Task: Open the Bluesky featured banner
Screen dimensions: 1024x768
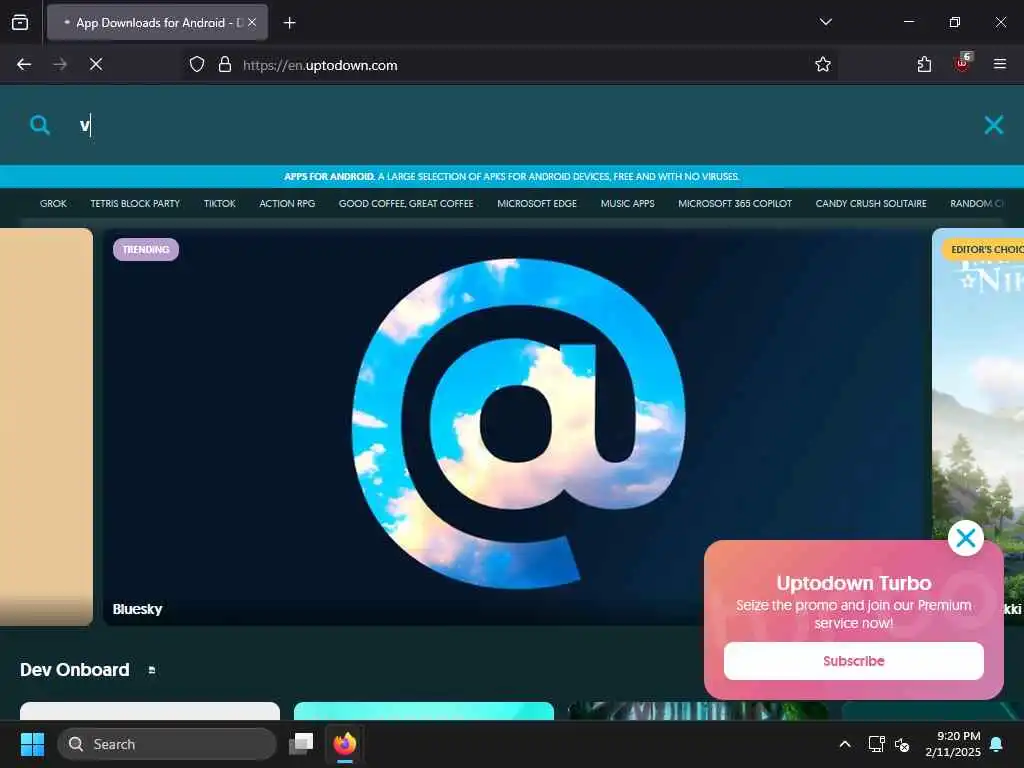Action: [x=516, y=427]
